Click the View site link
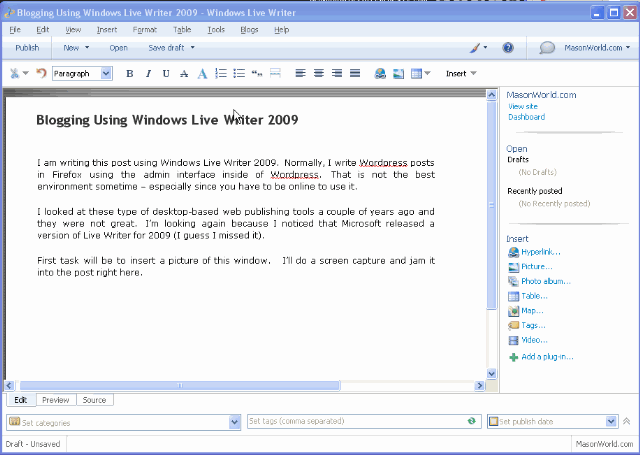640x455 pixels. (x=523, y=107)
